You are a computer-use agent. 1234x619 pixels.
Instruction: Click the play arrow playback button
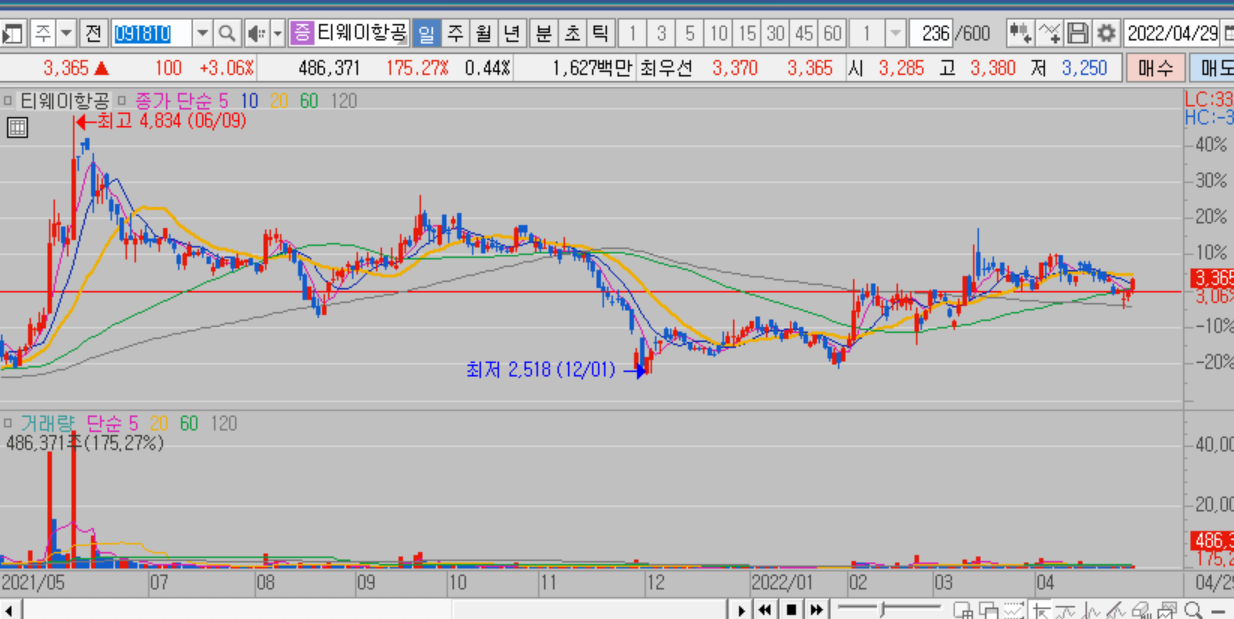[741, 610]
